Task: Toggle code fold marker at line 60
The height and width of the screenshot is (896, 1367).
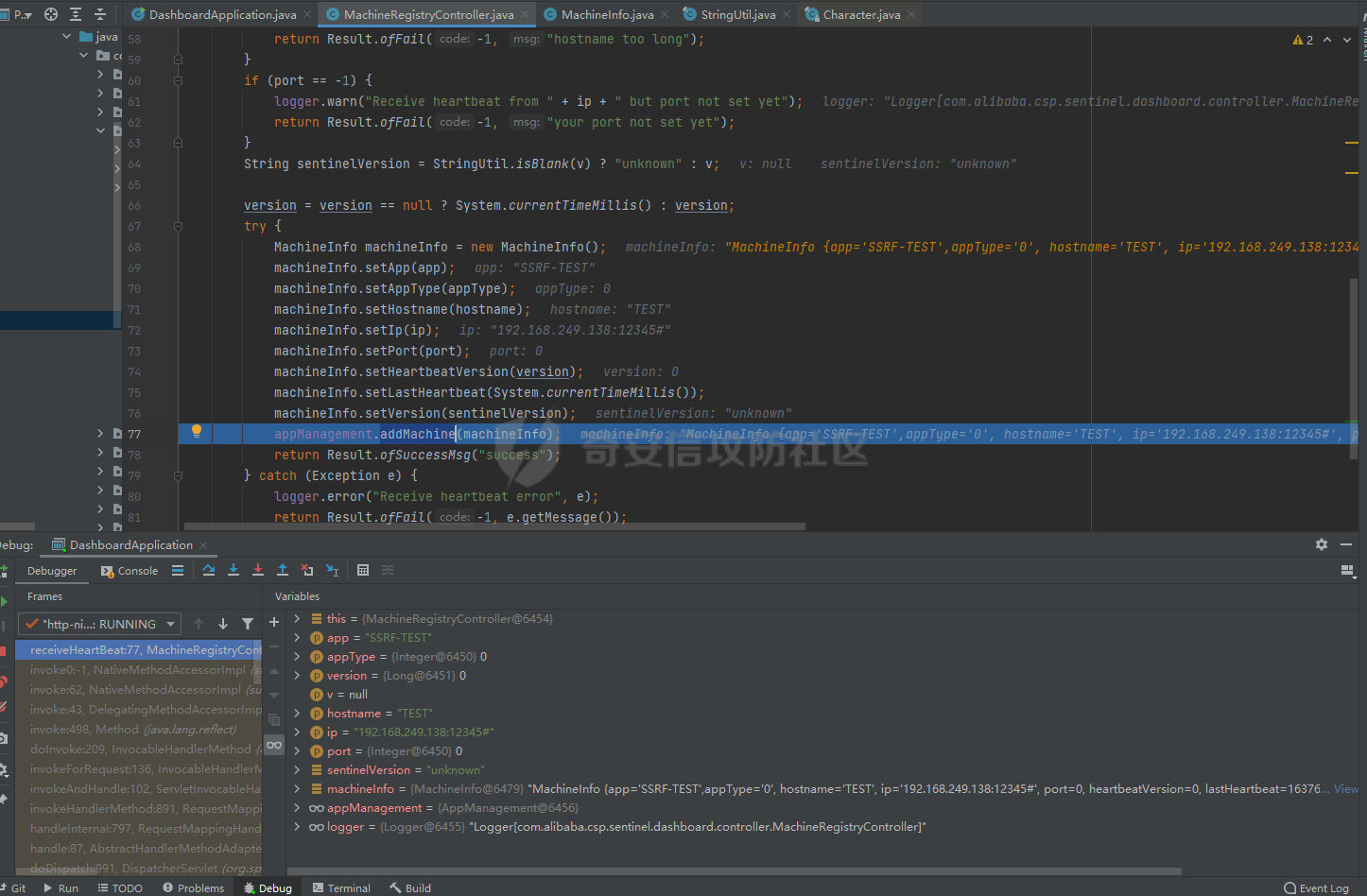Action: tap(178, 80)
